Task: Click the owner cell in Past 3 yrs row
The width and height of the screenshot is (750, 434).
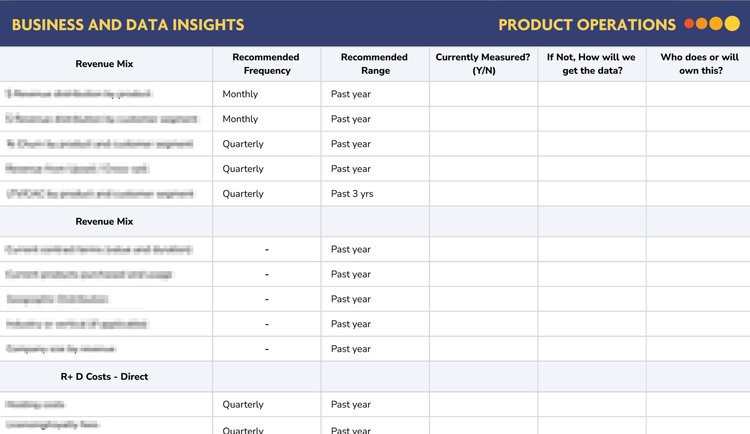Action: pyautogui.click(x=698, y=194)
